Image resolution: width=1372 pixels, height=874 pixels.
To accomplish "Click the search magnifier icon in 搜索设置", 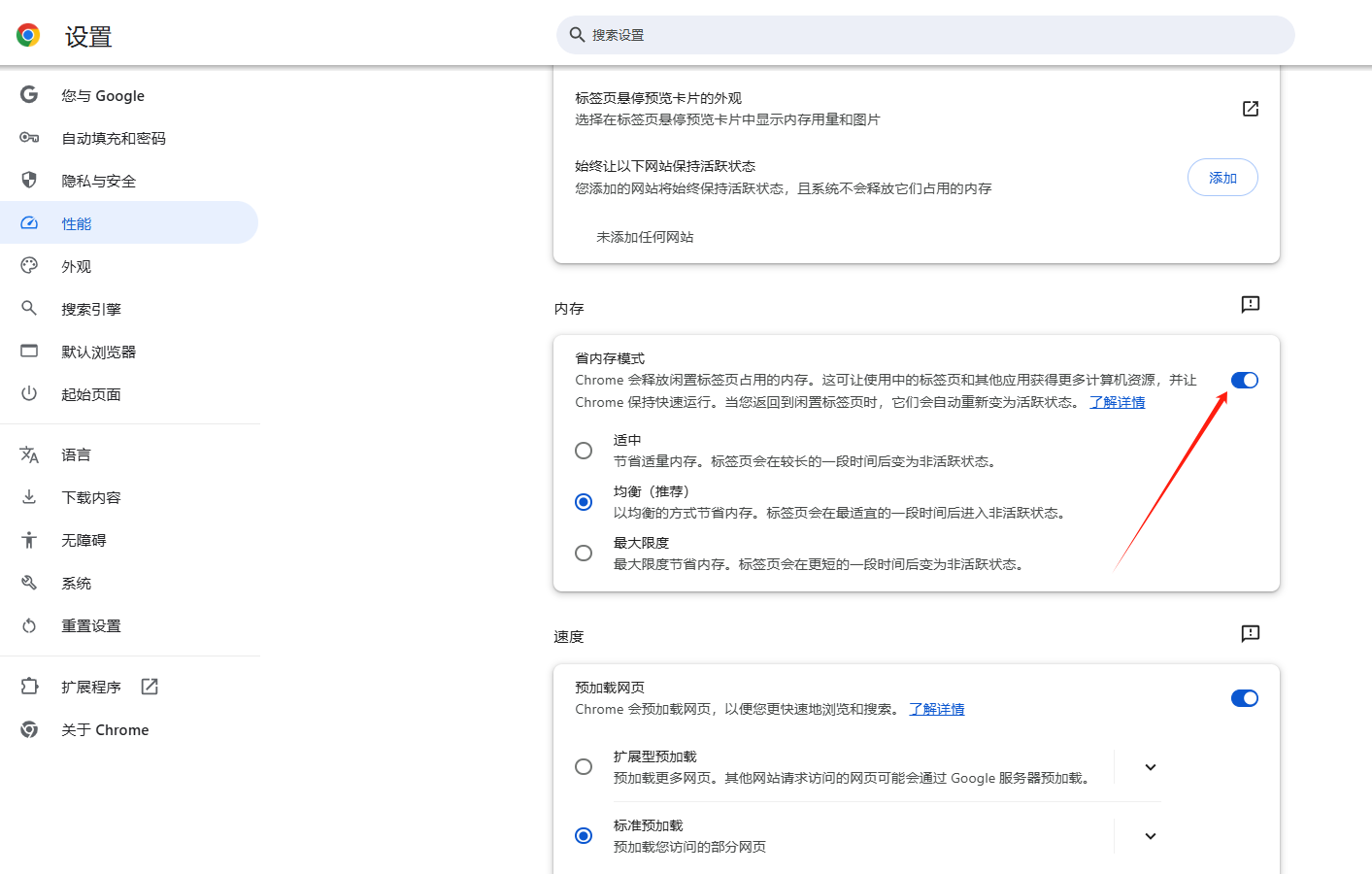I will (x=577, y=35).
